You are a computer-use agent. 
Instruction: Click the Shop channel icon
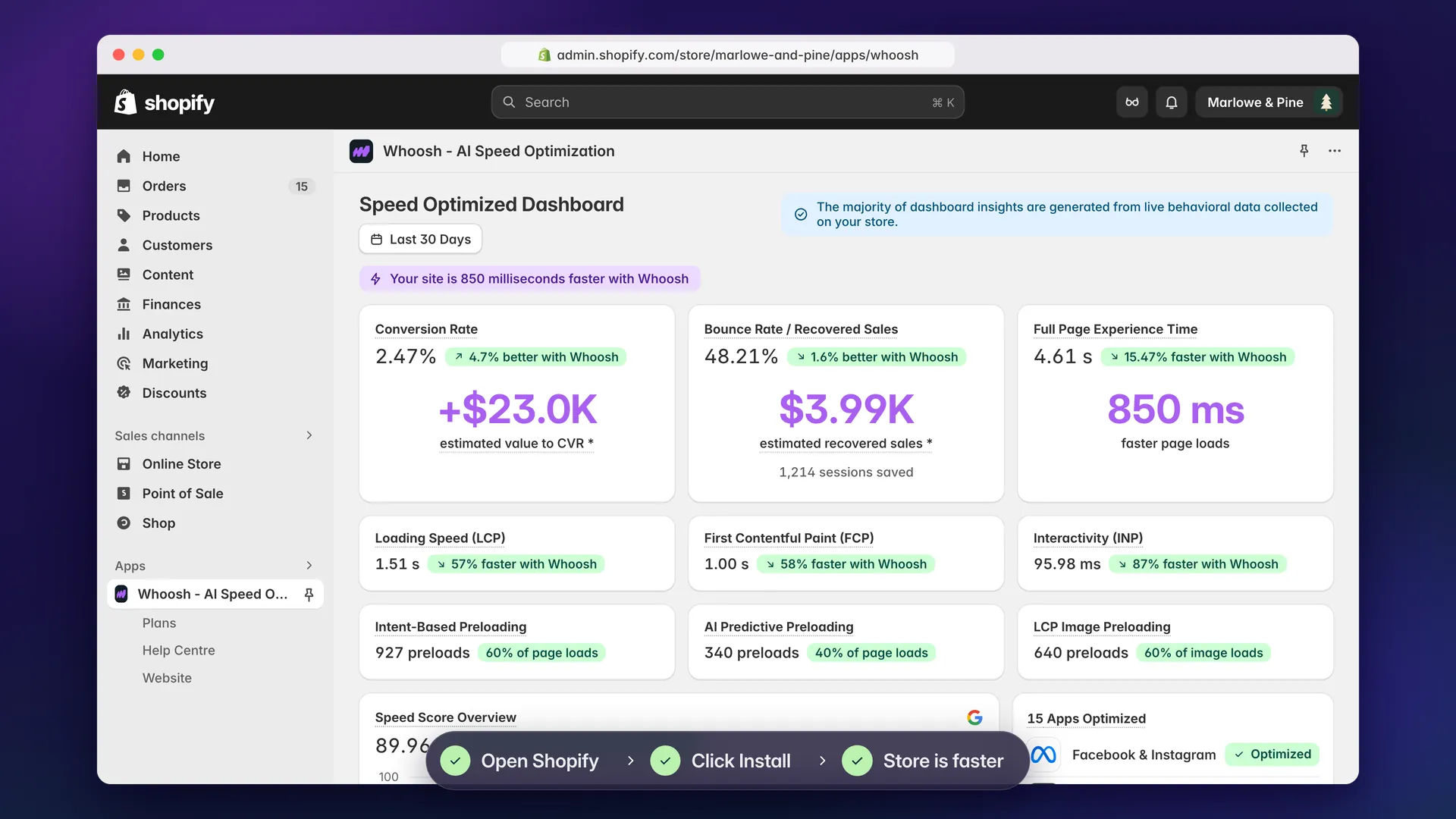(124, 522)
